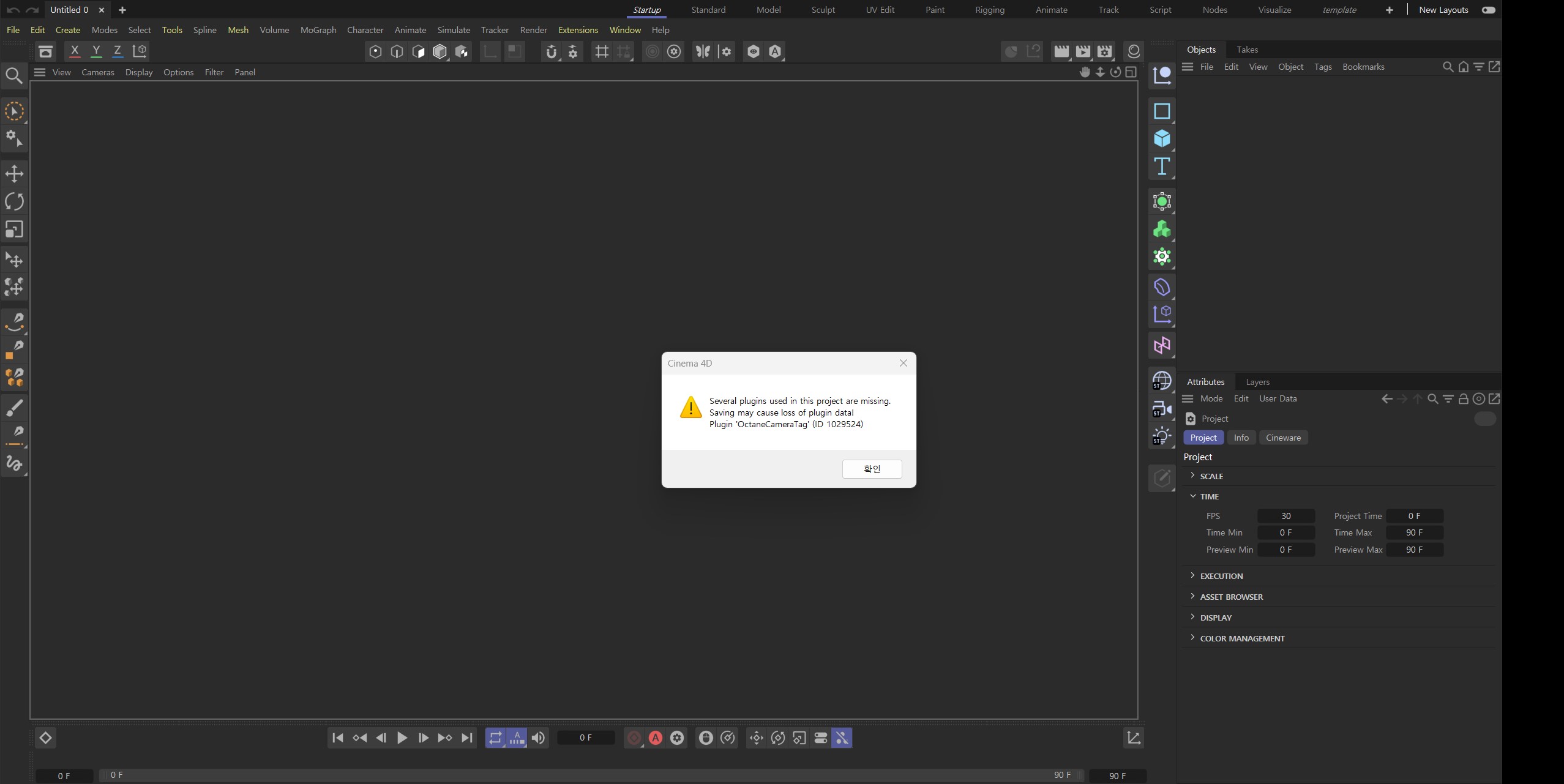
Task: Add a Cube primitive object
Action: (x=1162, y=139)
